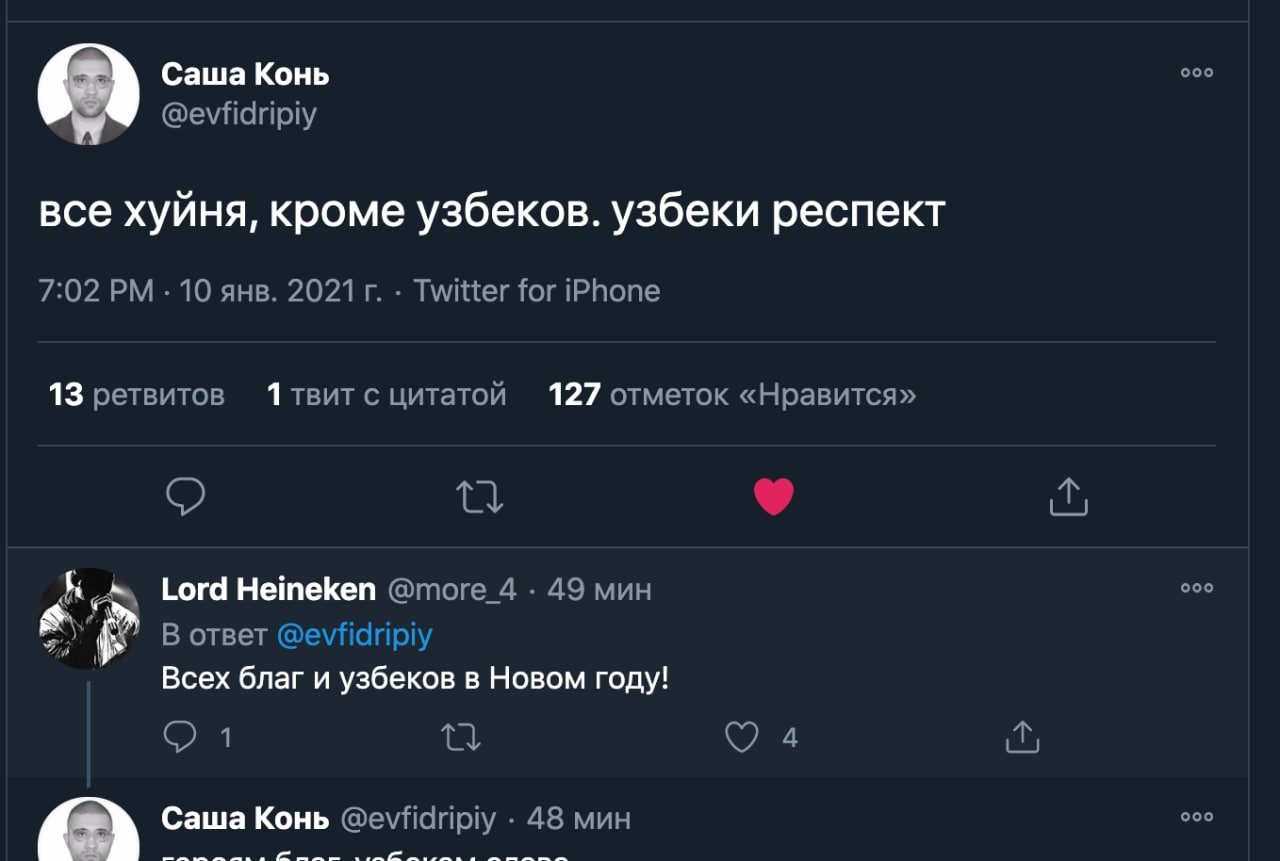This screenshot has height=861, width=1280.
Task: Retweet the main tweet by Саша Конь
Action: pyautogui.click(x=479, y=496)
